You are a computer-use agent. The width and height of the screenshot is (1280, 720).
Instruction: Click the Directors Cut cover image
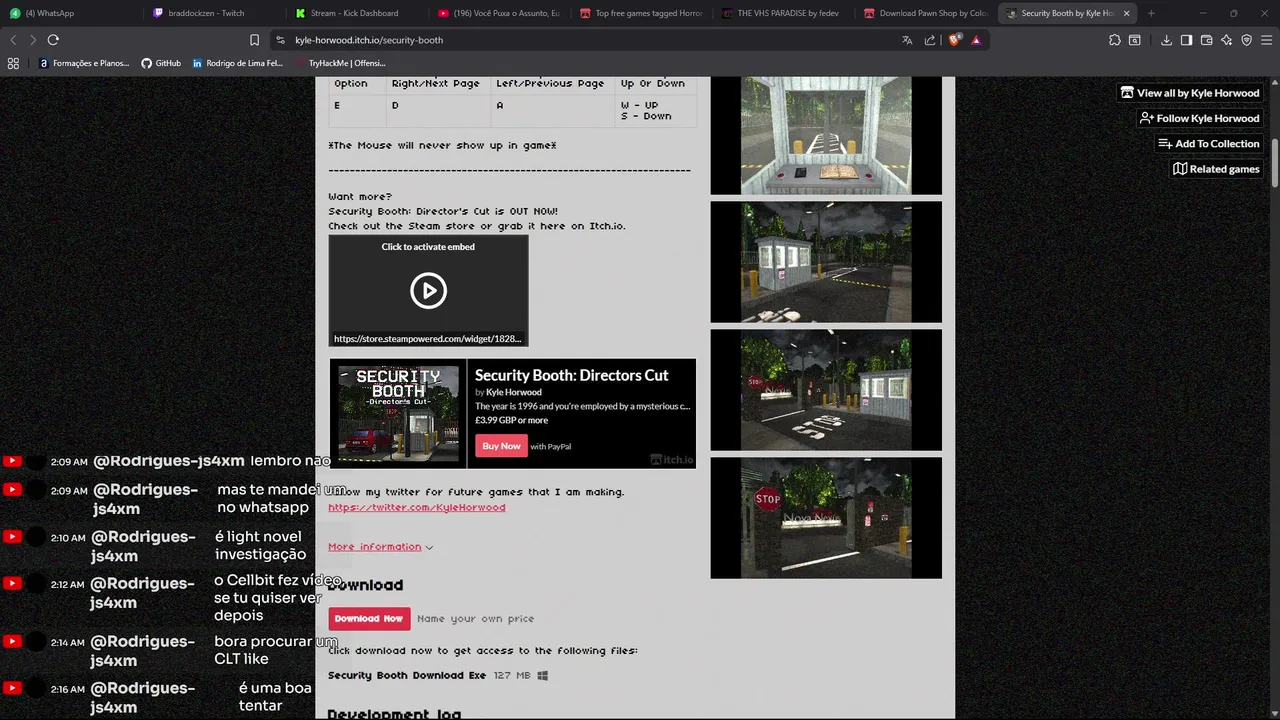click(x=399, y=413)
